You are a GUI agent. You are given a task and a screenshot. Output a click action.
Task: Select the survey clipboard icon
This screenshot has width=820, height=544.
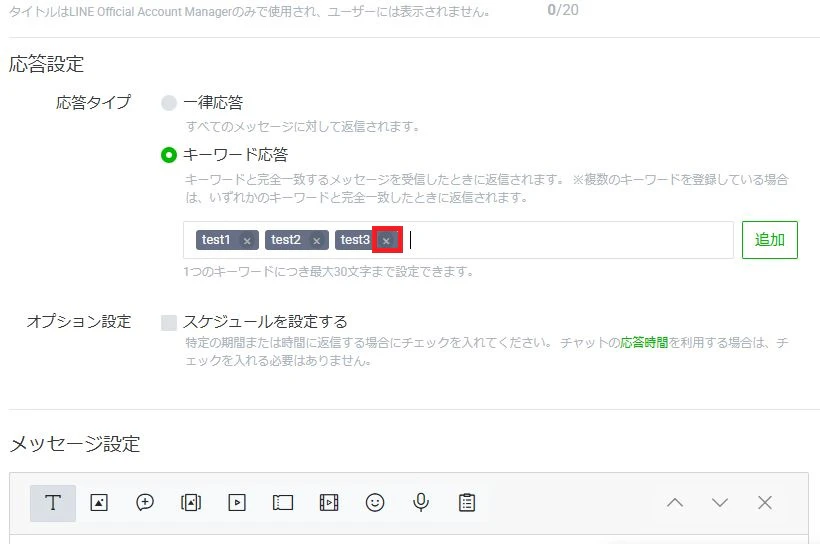coord(467,503)
